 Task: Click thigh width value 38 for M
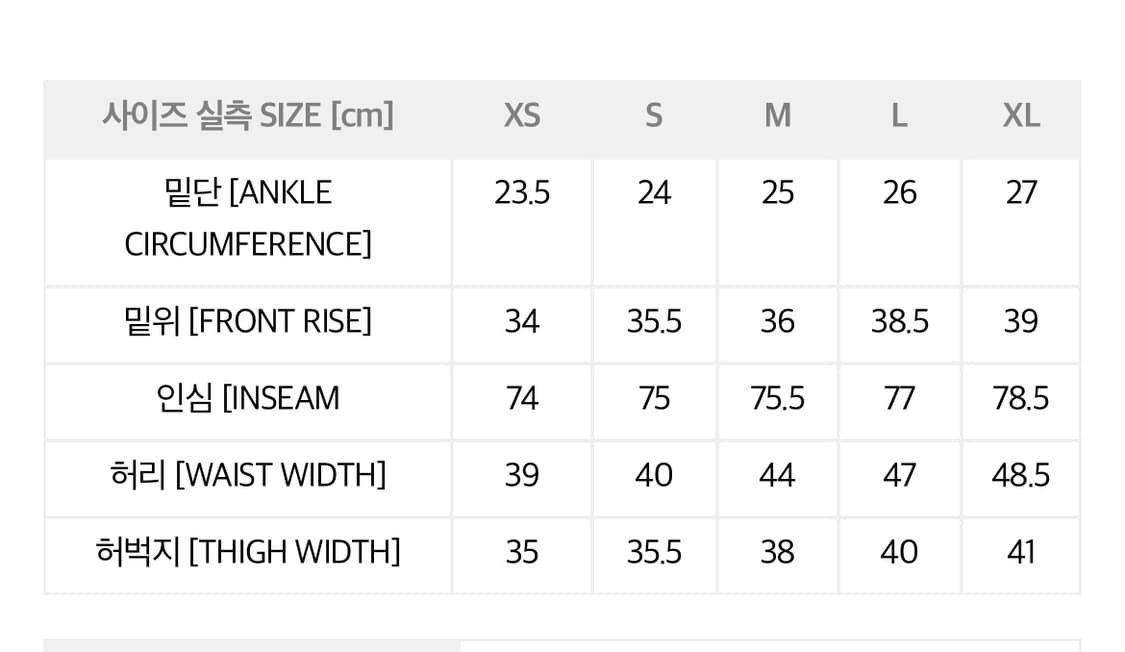[x=777, y=551]
